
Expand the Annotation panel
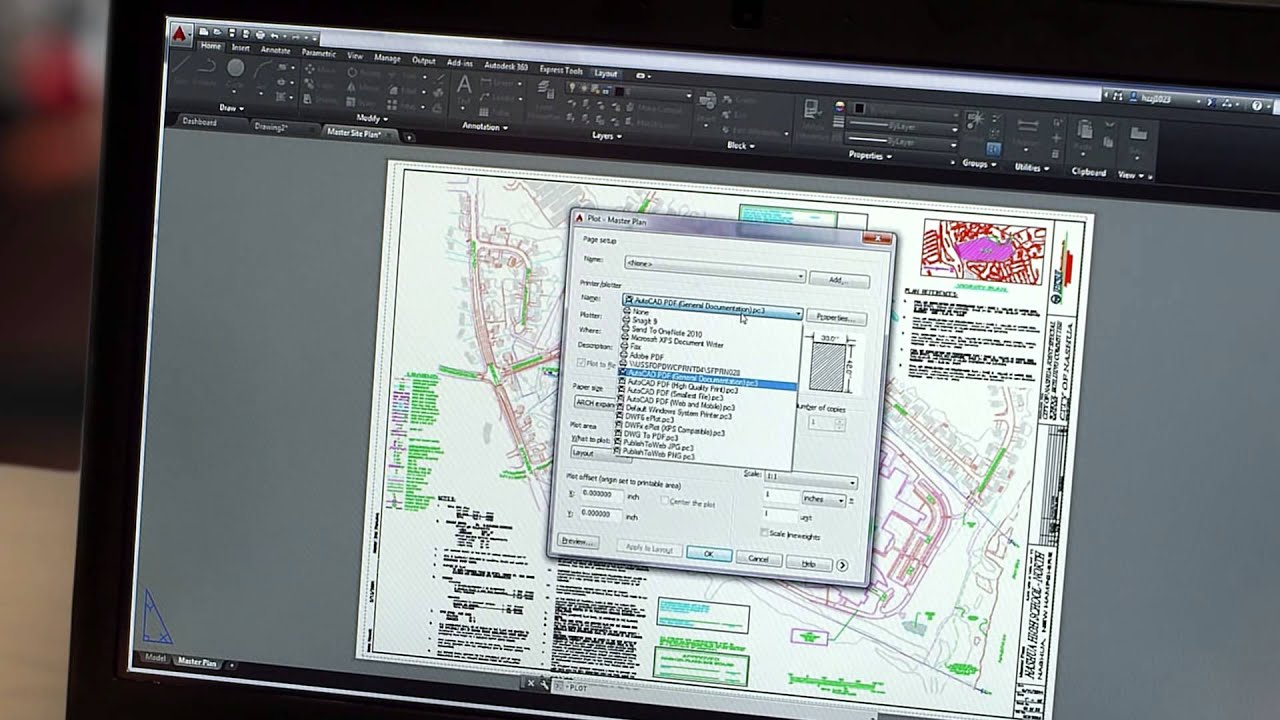(x=485, y=127)
